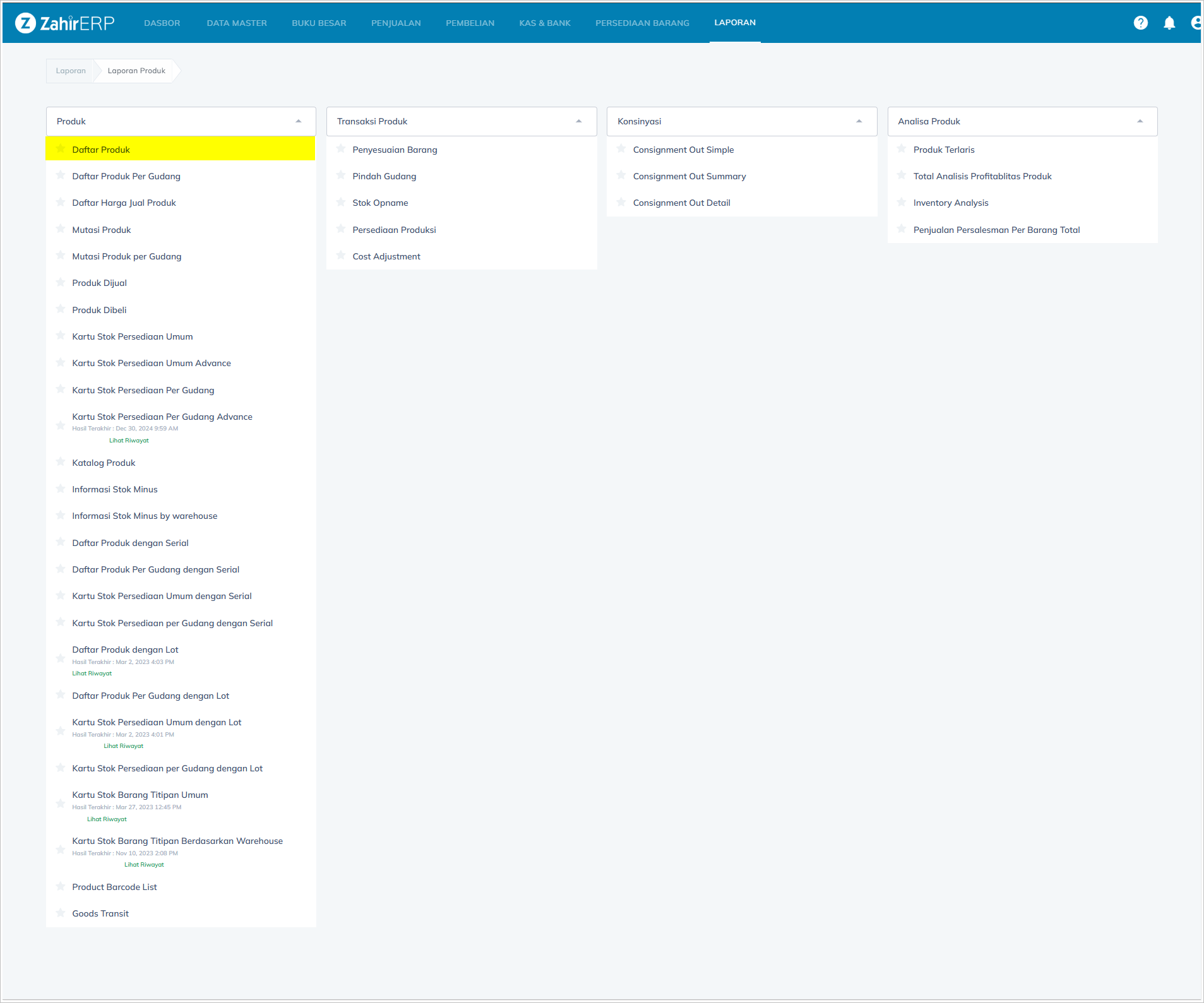View Lihat Riwayat for Daftar Produk dengan Lot
The image size is (1204, 1003).
tap(92, 674)
